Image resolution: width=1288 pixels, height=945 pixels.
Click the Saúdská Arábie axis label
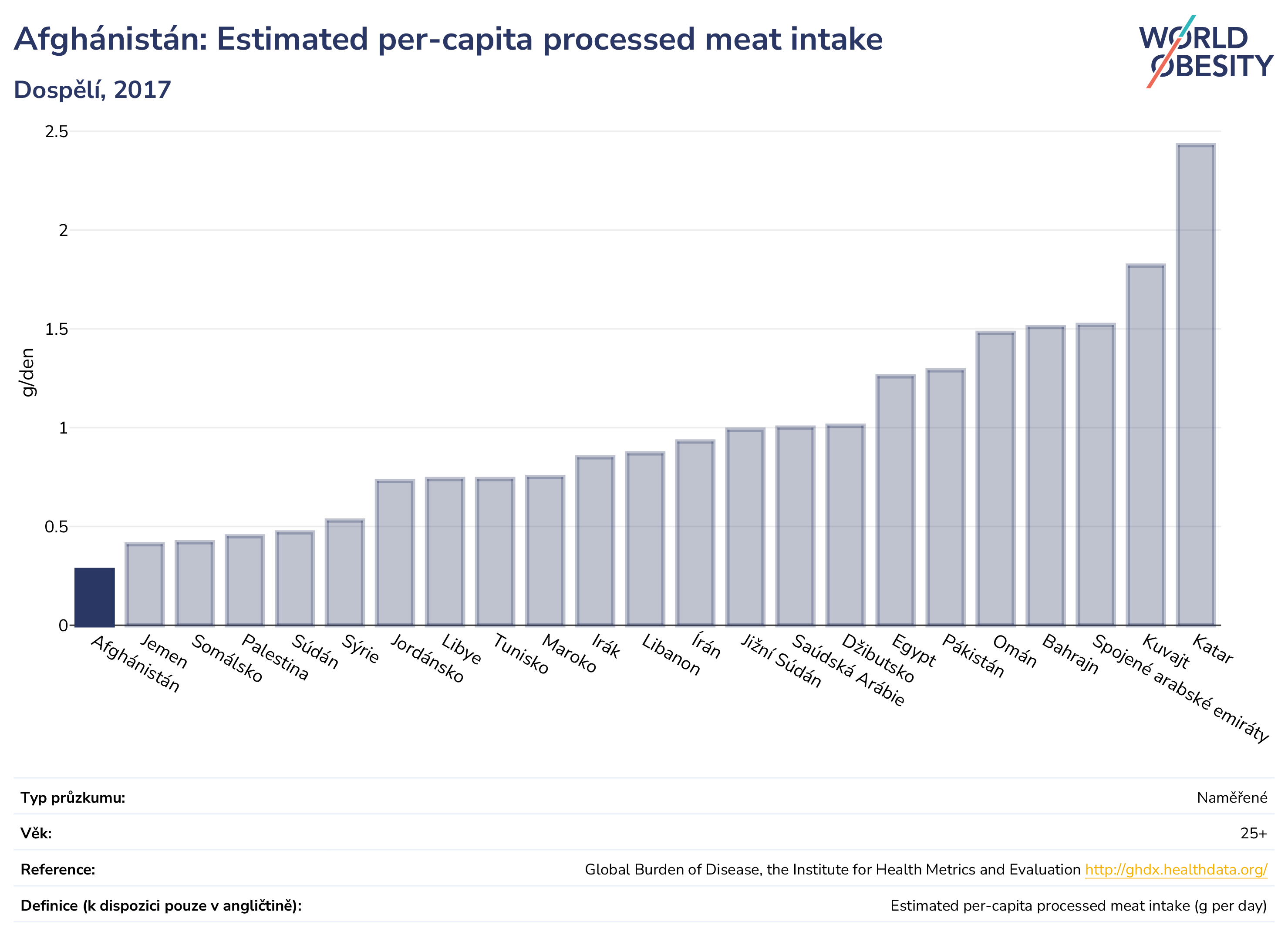(x=849, y=670)
